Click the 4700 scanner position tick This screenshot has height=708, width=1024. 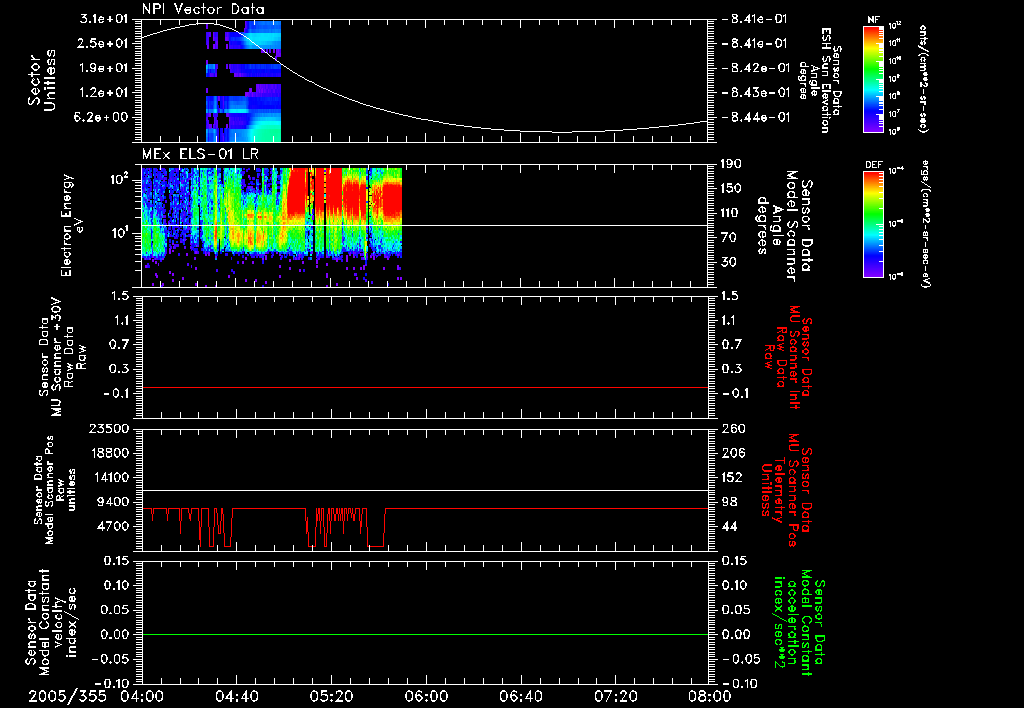point(113,526)
